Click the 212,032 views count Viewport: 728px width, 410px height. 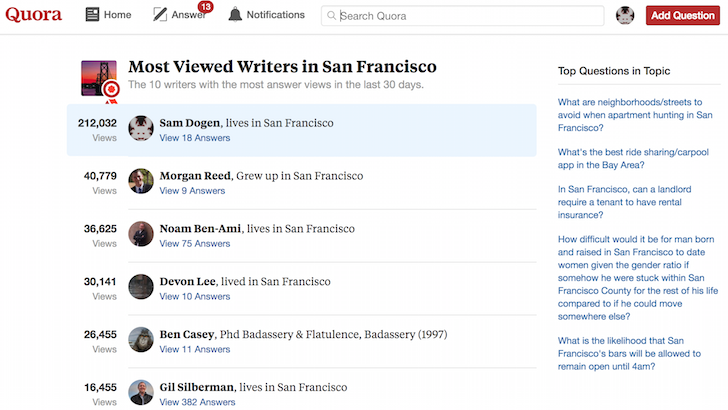point(97,123)
